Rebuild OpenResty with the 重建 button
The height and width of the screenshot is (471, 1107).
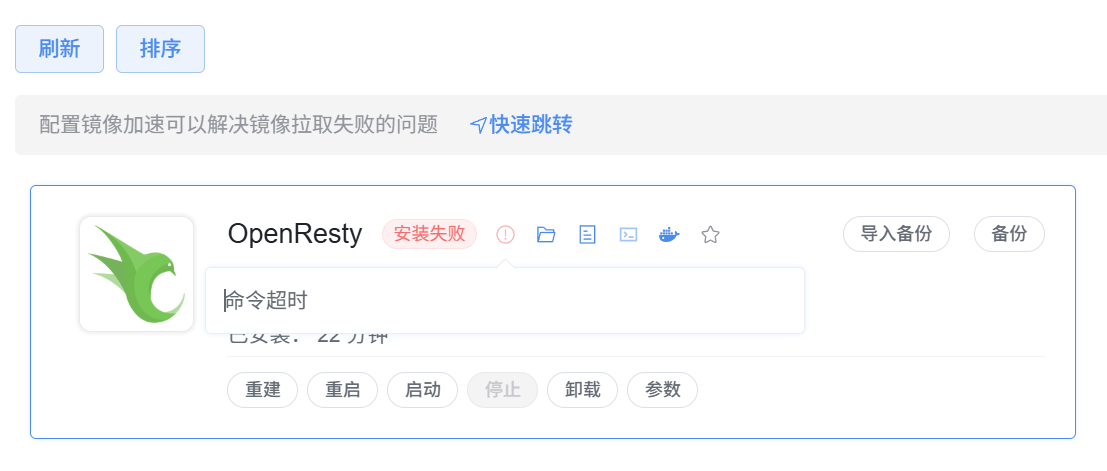coord(262,390)
